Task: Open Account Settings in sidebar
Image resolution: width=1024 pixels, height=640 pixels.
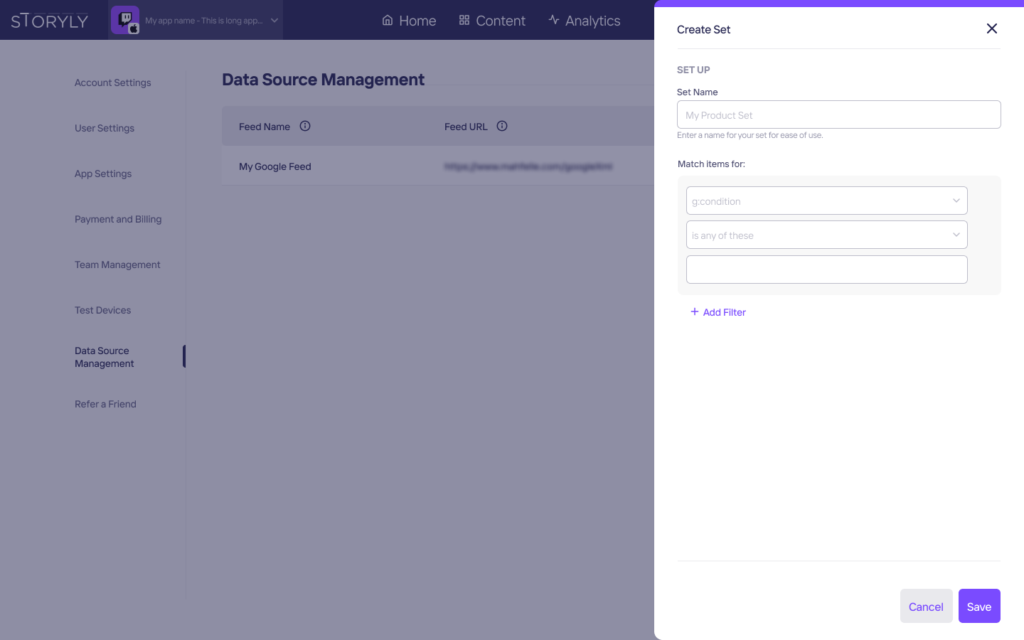Action: [112, 83]
